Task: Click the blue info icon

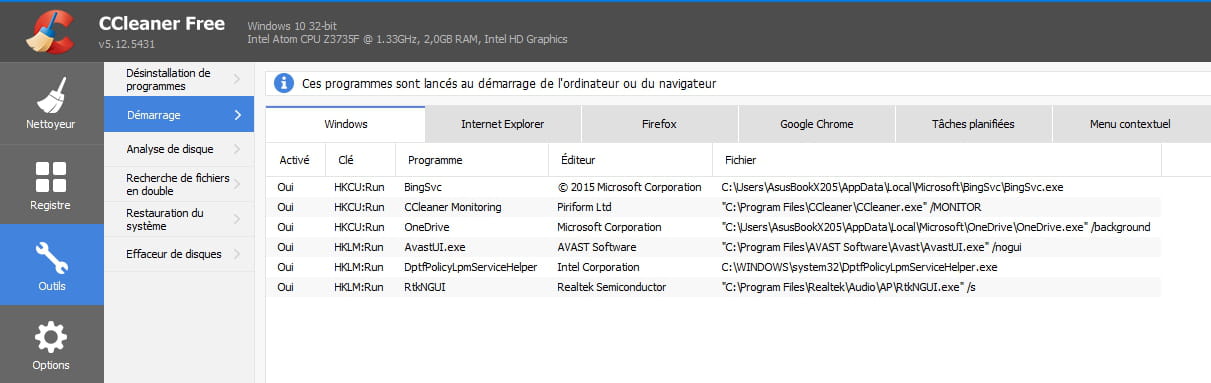Action: click(x=284, y=83)
